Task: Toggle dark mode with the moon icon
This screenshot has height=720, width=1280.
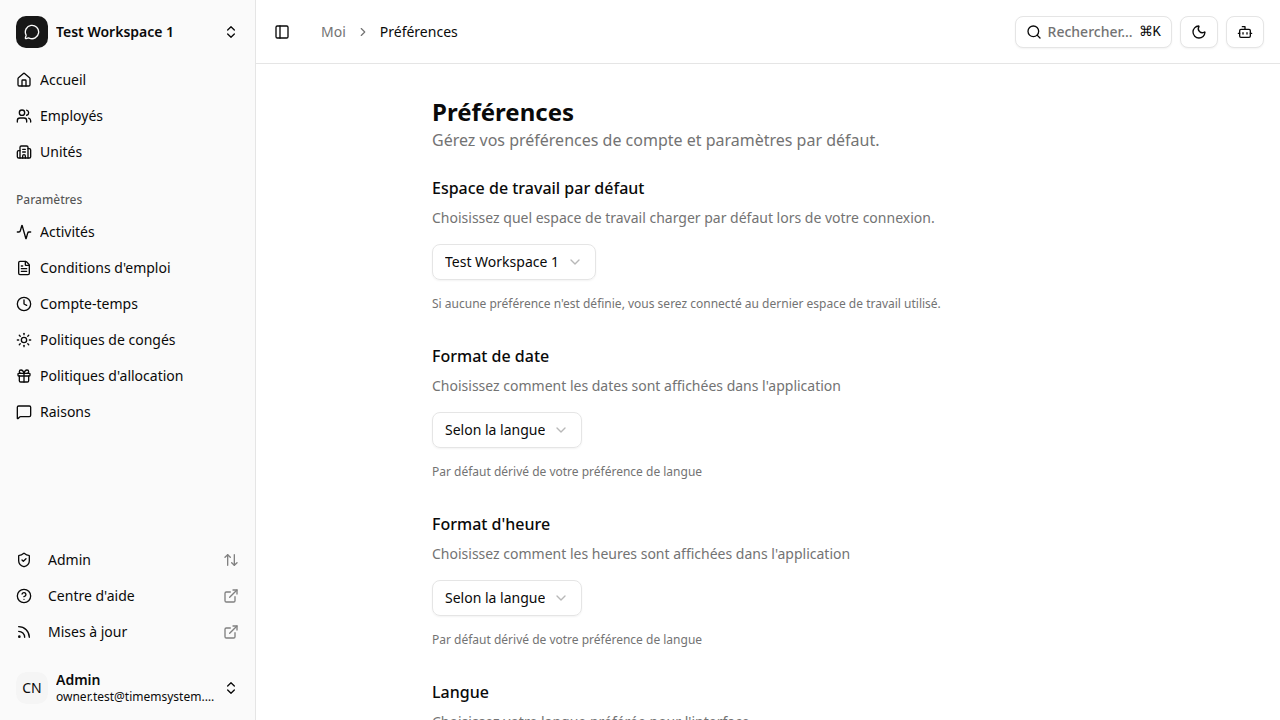Action: (1198, 31)
